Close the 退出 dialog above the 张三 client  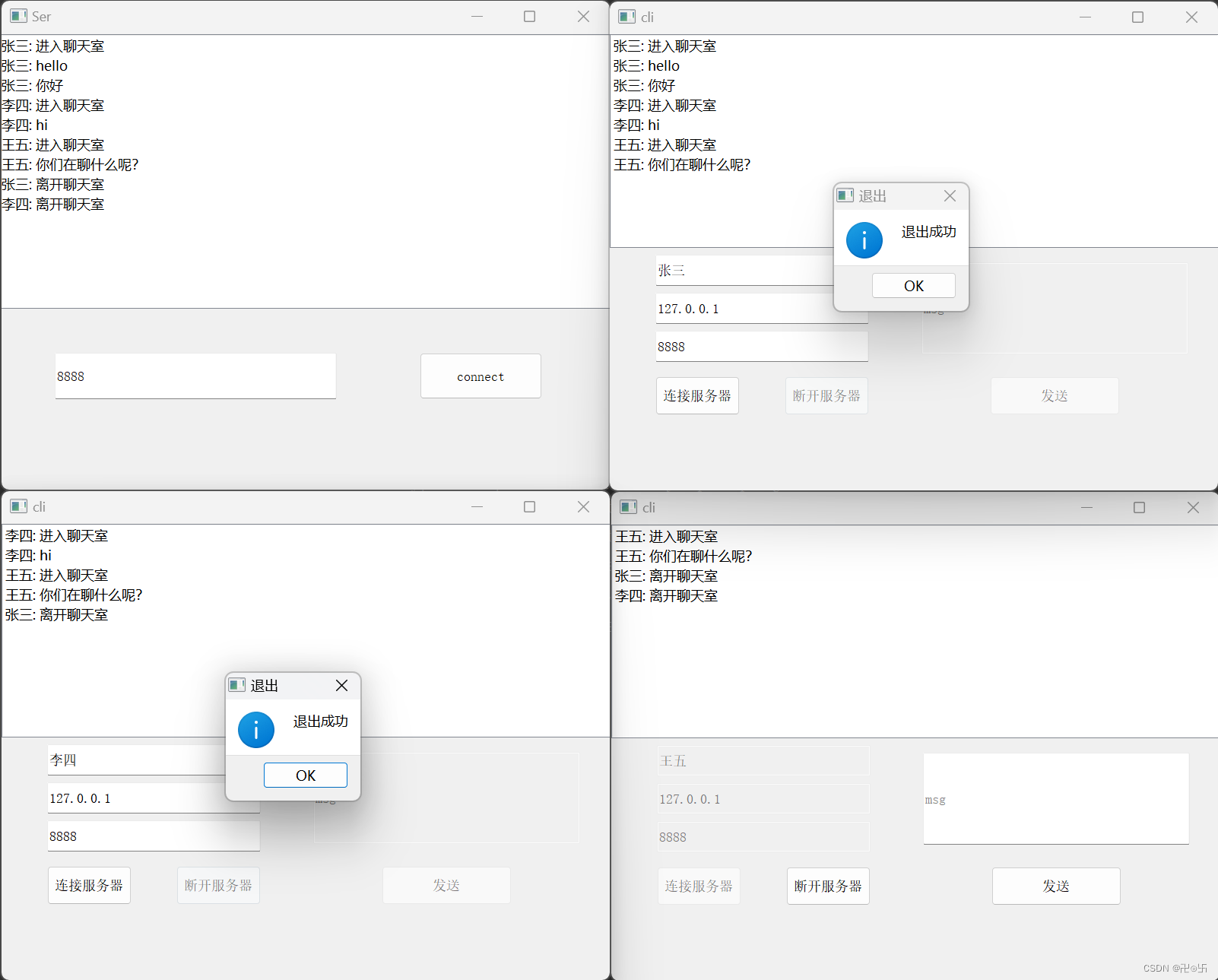950,196
